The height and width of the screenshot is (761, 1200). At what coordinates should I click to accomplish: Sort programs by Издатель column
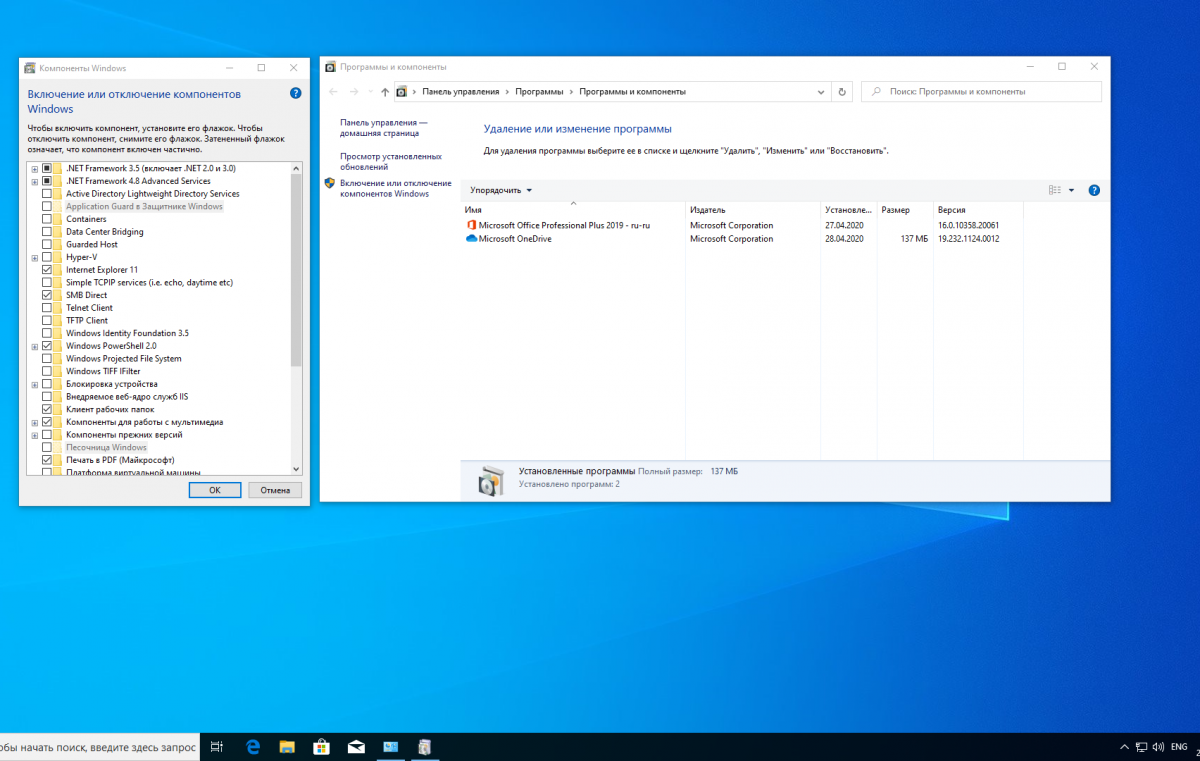point(753,211)
